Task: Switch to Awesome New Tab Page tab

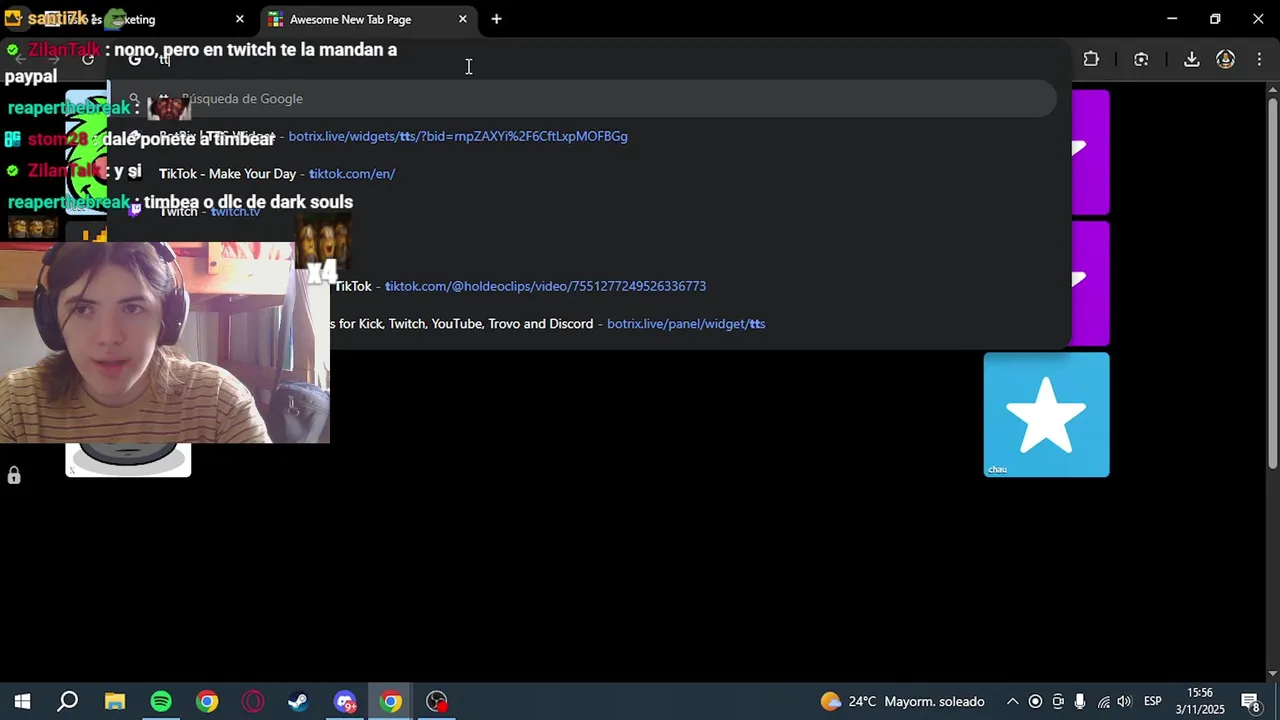Action: 369,19
